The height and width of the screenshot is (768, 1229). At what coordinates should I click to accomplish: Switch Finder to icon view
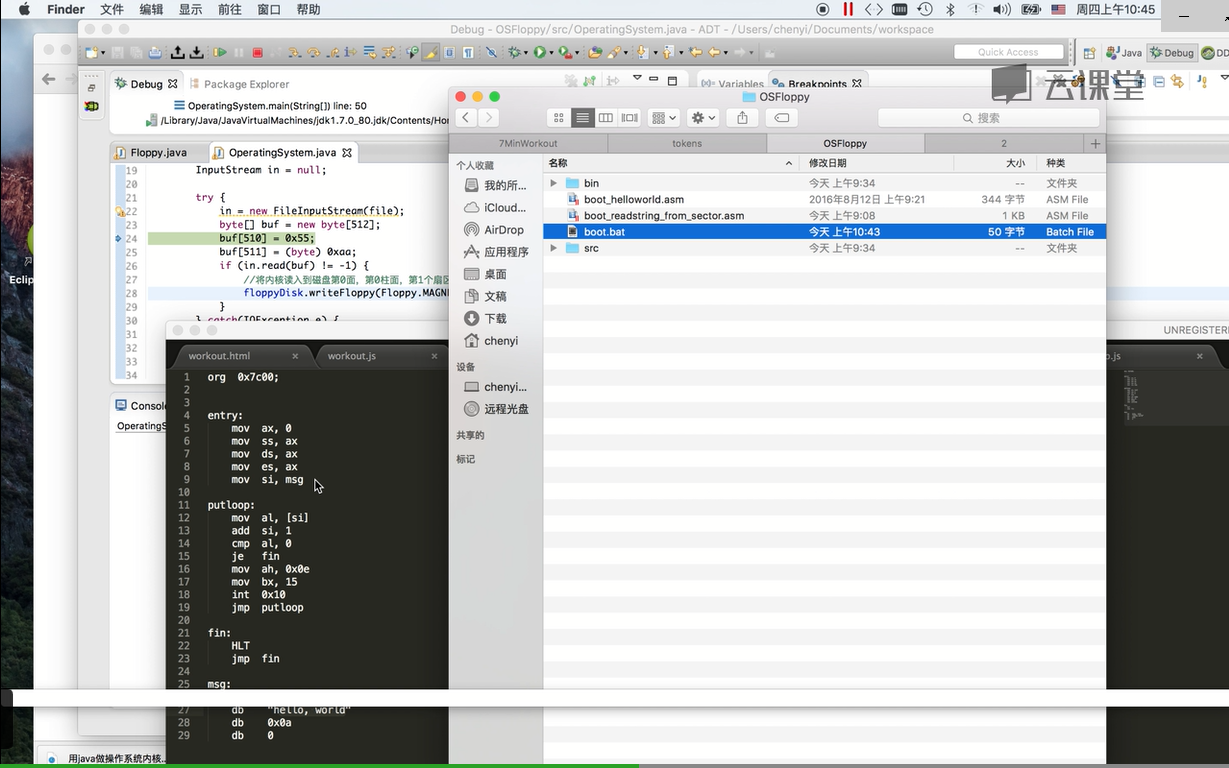coord(559,118)
